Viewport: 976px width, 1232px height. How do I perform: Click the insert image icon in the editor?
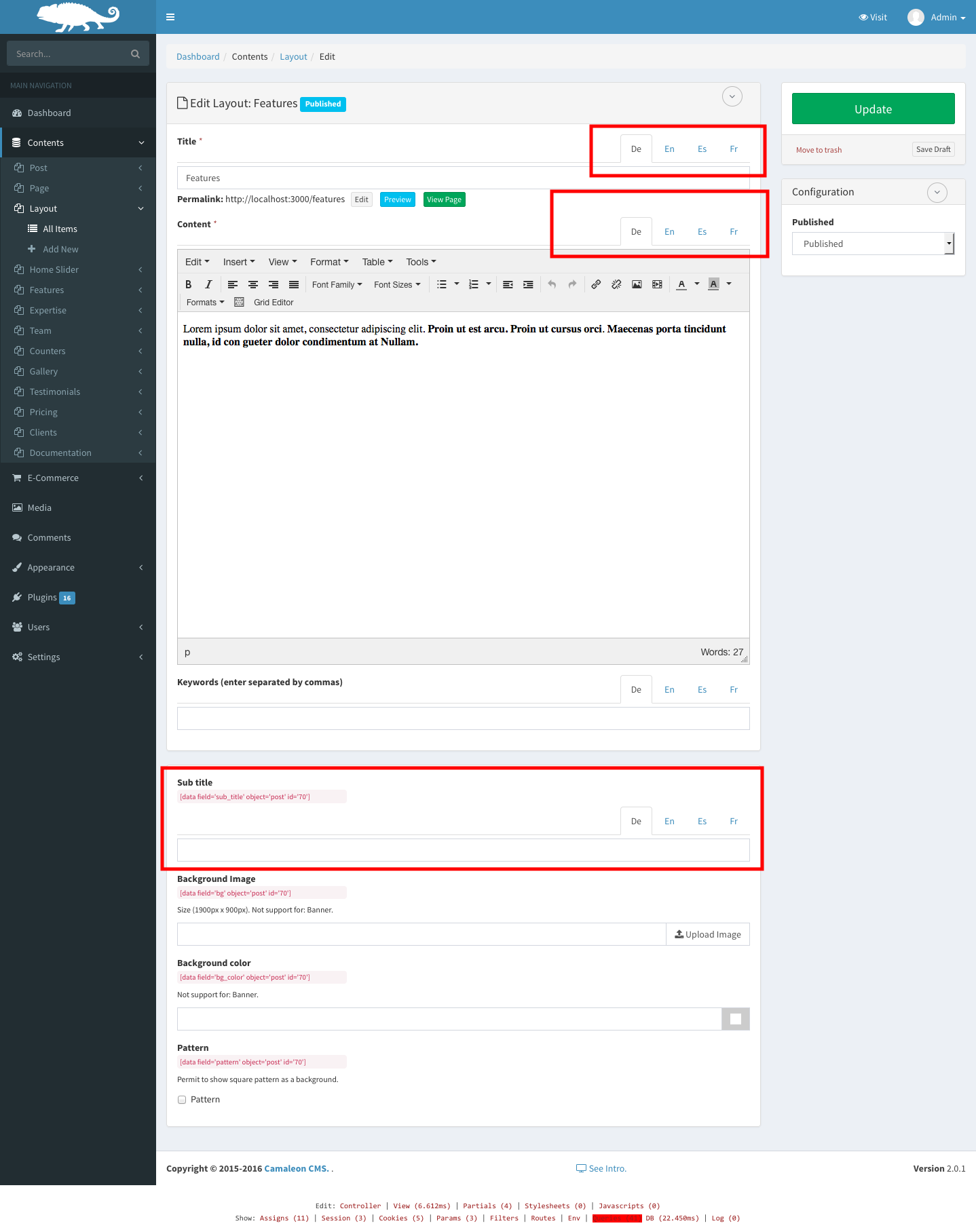point(637,285)
